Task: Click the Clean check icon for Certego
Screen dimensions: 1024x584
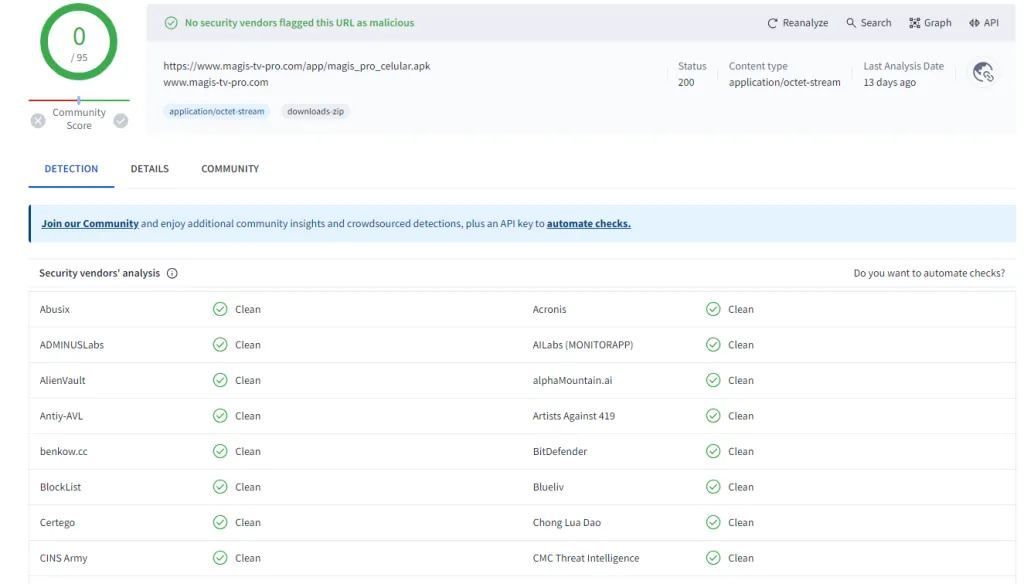Action: [220, 523]
